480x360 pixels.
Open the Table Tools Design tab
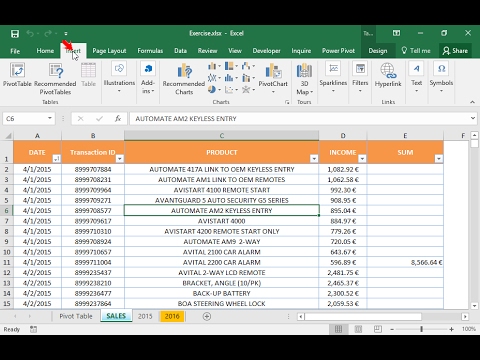[378, 51]
